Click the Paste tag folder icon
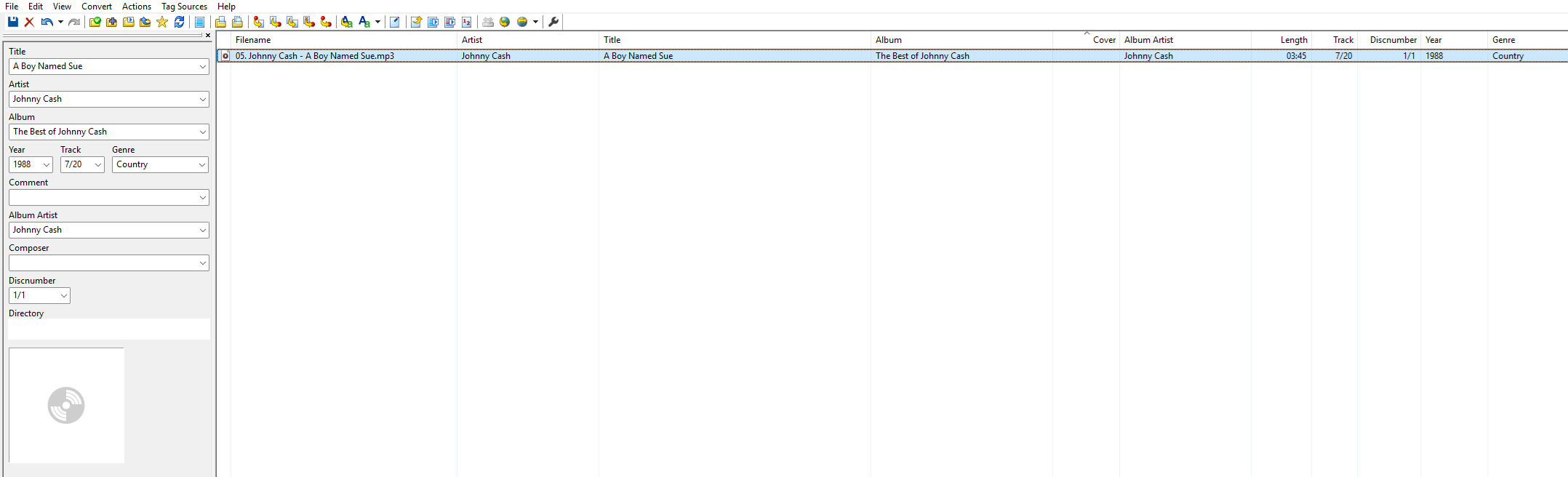Screen dimensions: 1568x477 [237, 22]
